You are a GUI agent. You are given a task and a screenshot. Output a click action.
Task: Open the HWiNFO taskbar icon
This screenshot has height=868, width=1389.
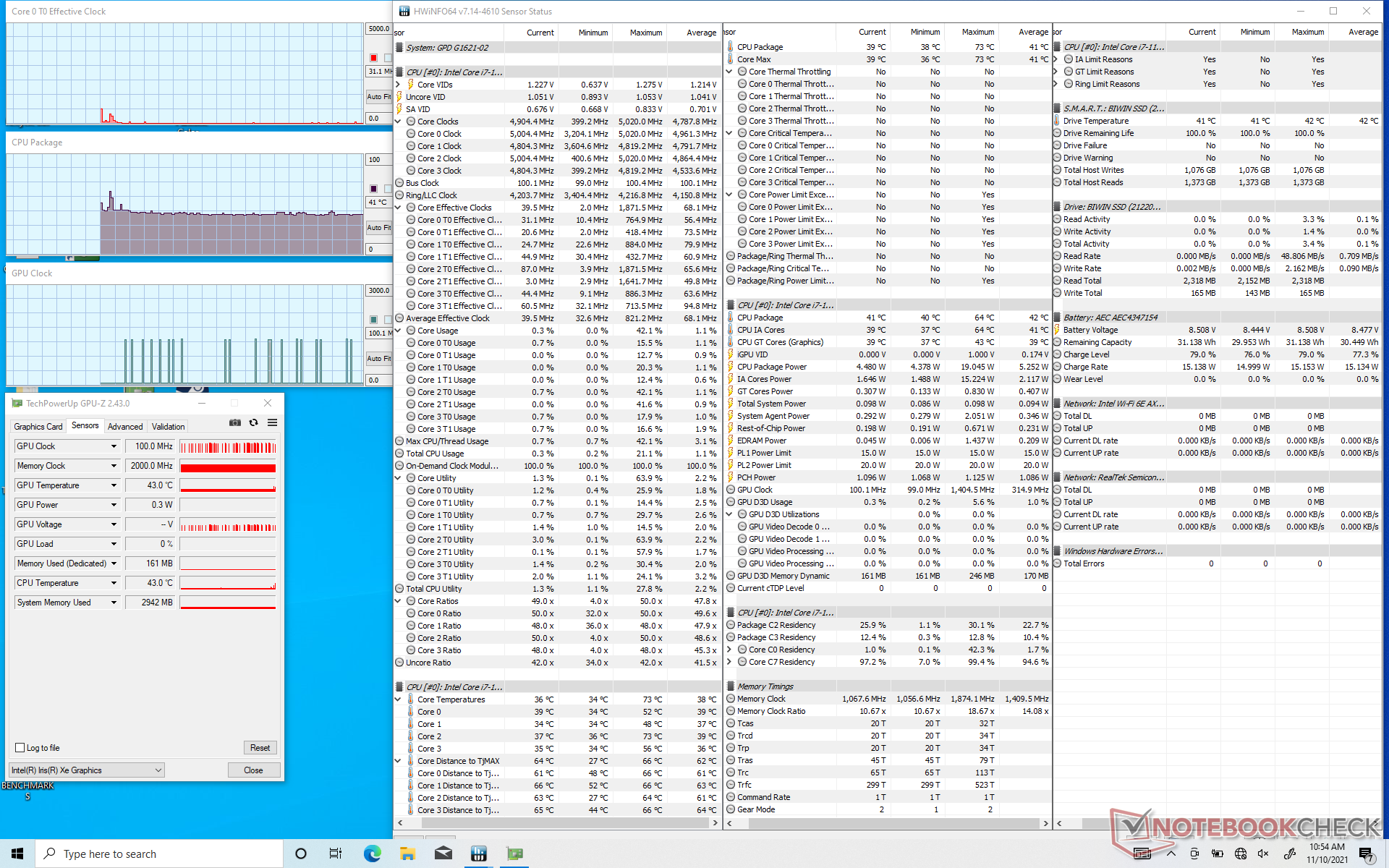tap(478, 854)
